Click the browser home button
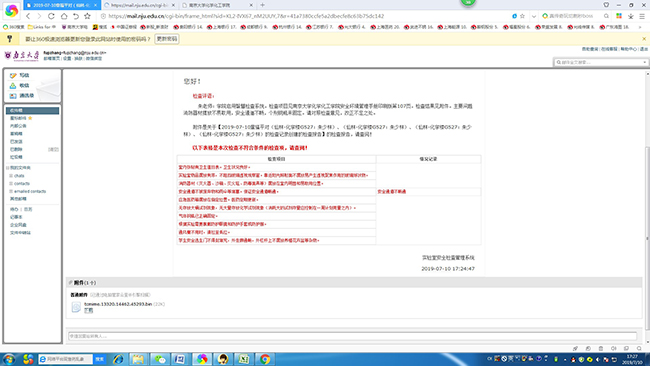This screenshot has width=650, height=366. tap(64, 16)
